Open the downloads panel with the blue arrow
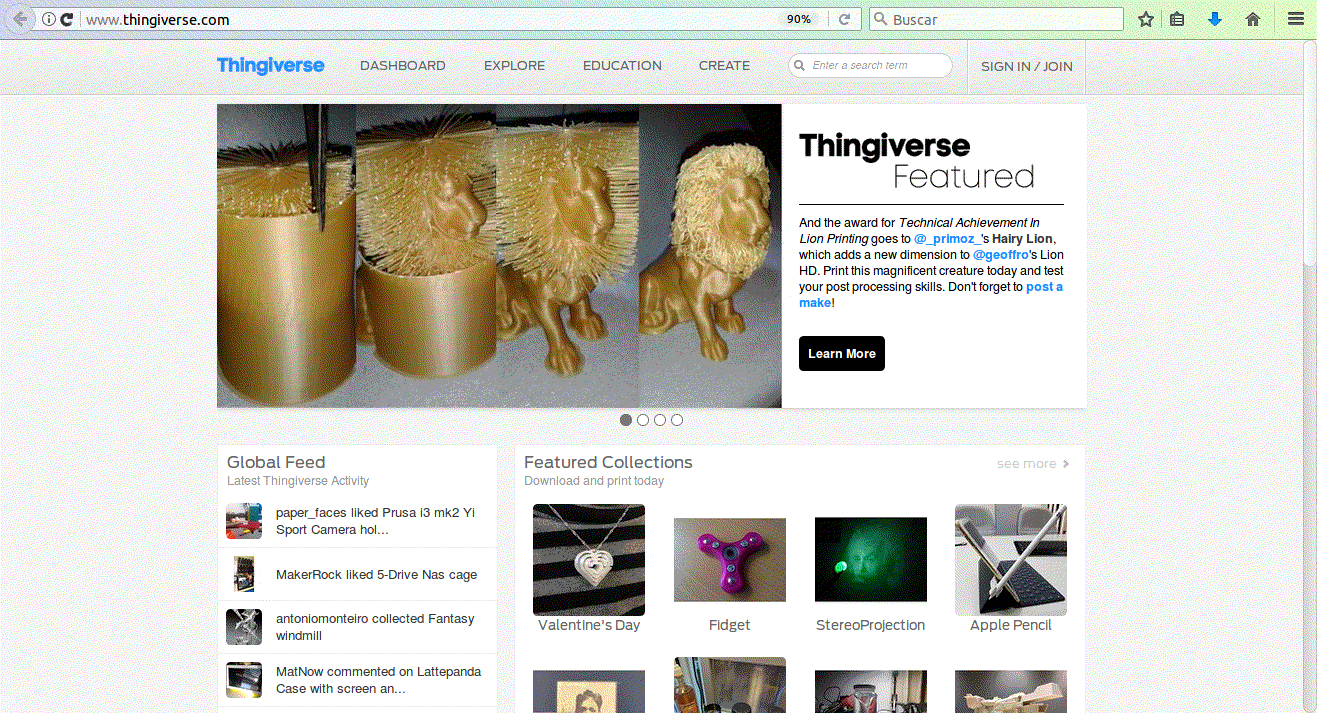The height and width of the screenshot is (713, 1317). [1214, 18]
